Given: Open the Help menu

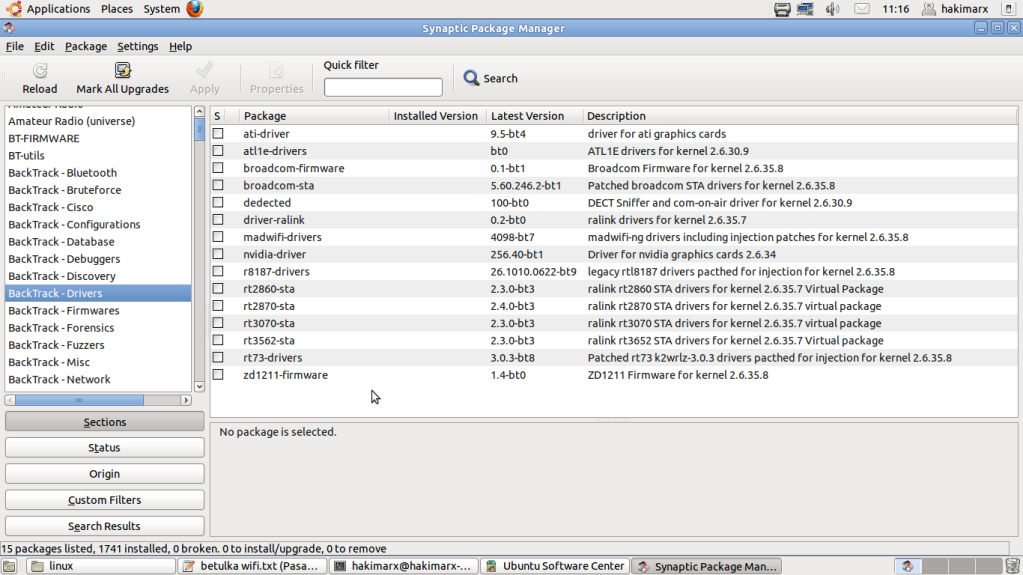Looking at the screenshot, I should tap(180, 46).
